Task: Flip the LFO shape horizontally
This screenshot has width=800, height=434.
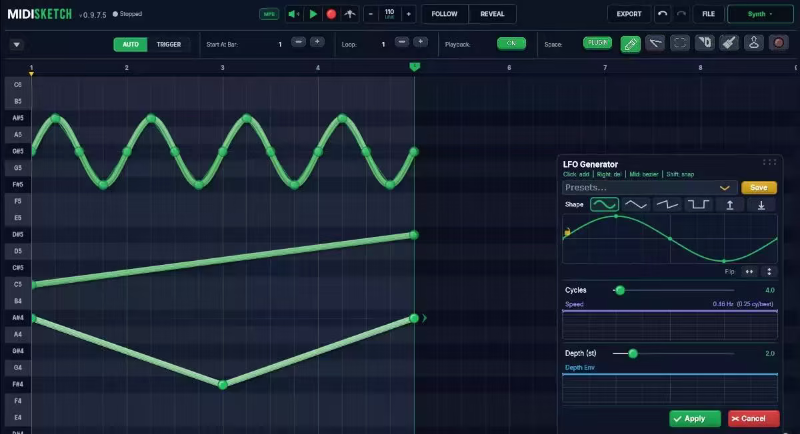Action: pyautogui.click(x=749, y=272)
